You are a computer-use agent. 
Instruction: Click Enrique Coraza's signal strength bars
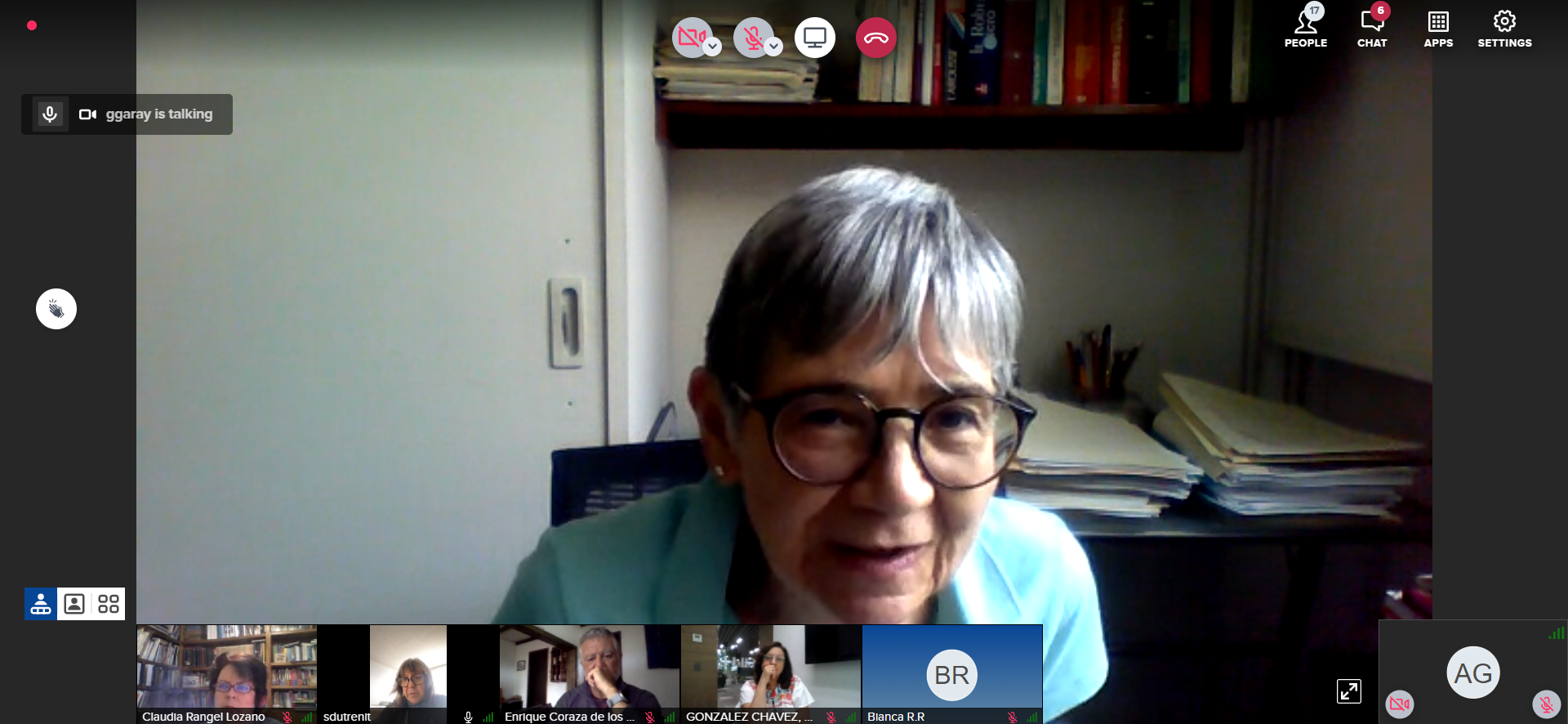[x=670, y=717]
